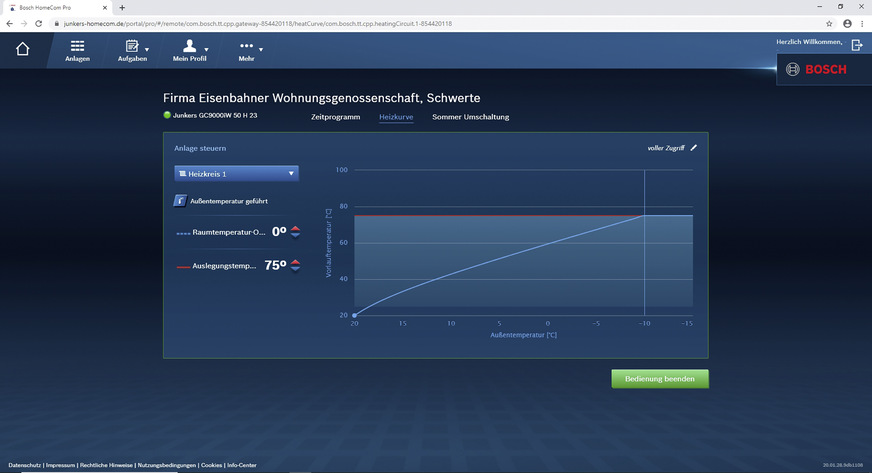Screen dimensions: 872x473
Task: Go to the home page icon
Action: [x=22, y=49]
